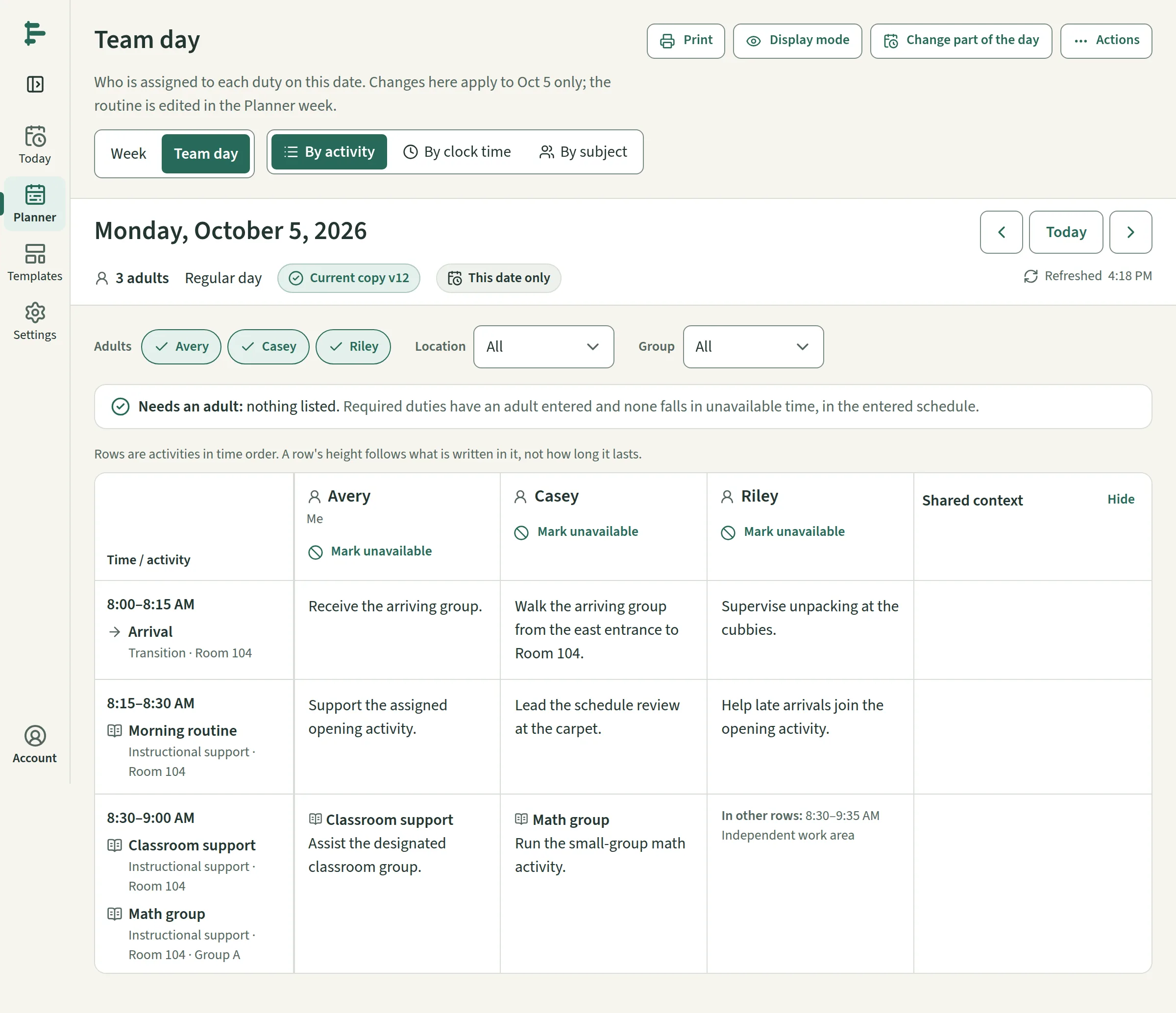Click the Arrival activity row label
The height and width of the screenshot is (1013, 1176).
[x=150, y=631]
